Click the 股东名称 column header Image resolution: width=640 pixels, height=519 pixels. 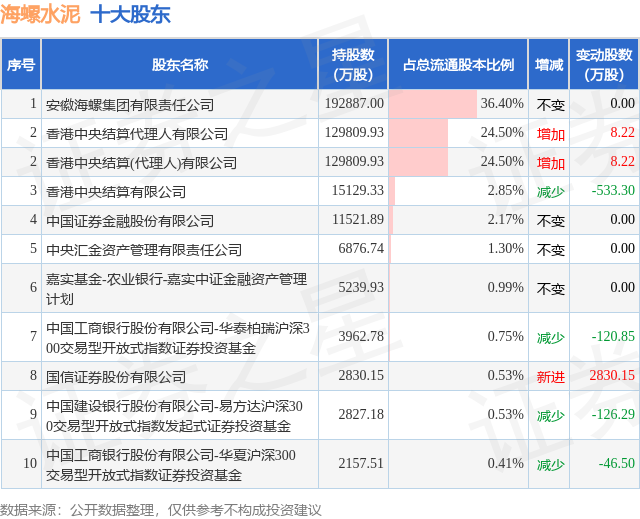click(x=180, y=64)
